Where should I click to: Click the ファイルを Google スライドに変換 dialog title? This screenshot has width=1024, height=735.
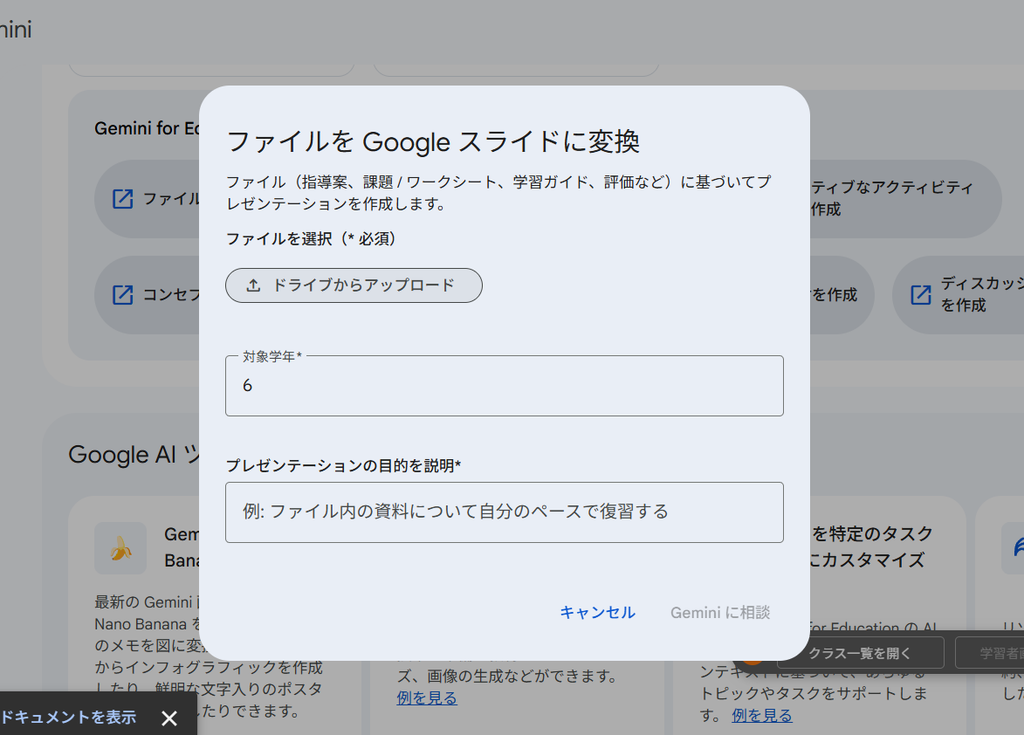click(x=432, y=142)
